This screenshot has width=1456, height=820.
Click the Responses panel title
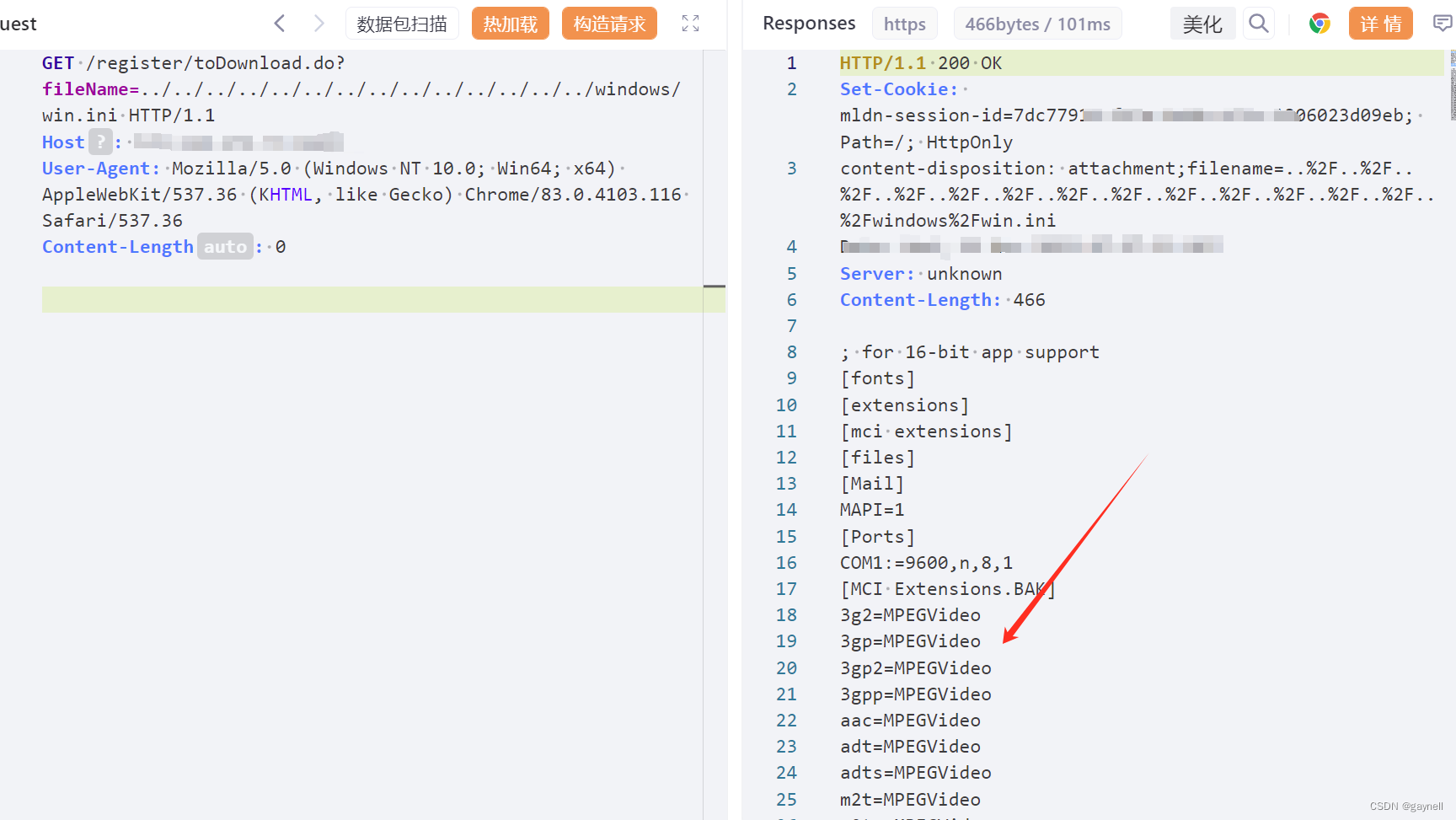[809, 24]
